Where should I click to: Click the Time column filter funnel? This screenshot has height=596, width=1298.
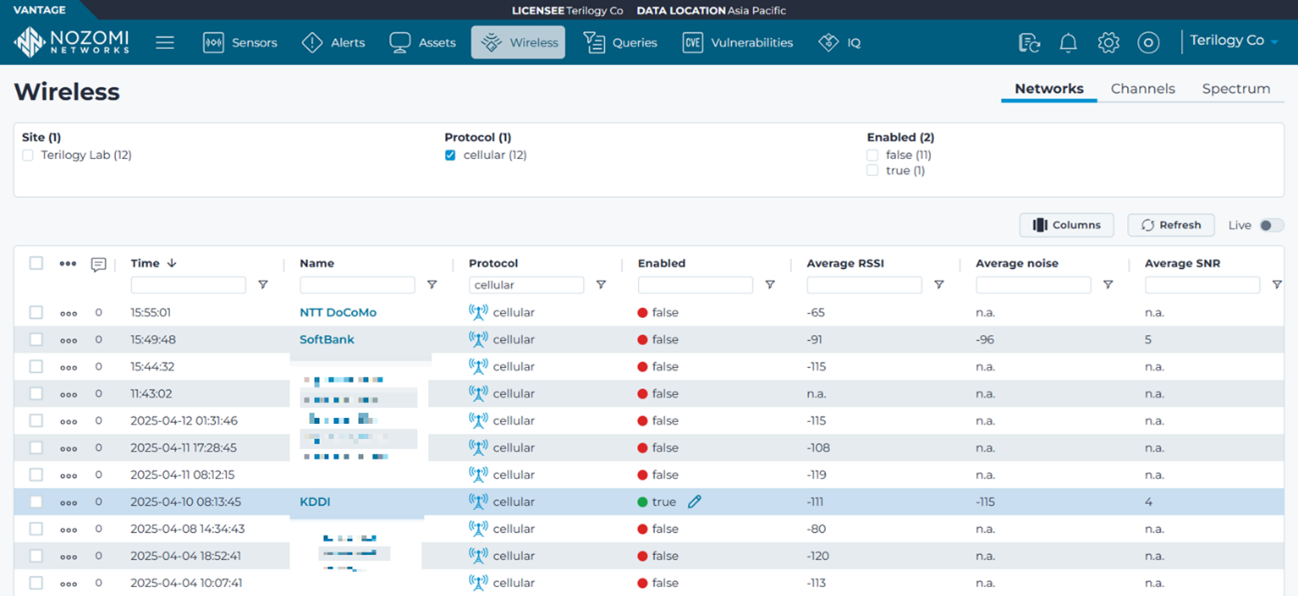pos(263,285)
